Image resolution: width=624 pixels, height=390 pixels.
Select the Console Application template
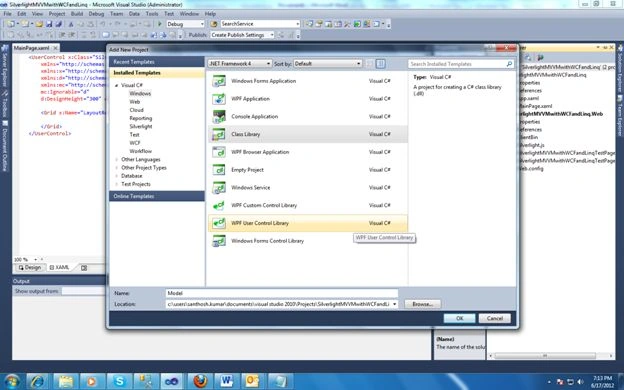[x=308, y=117]
